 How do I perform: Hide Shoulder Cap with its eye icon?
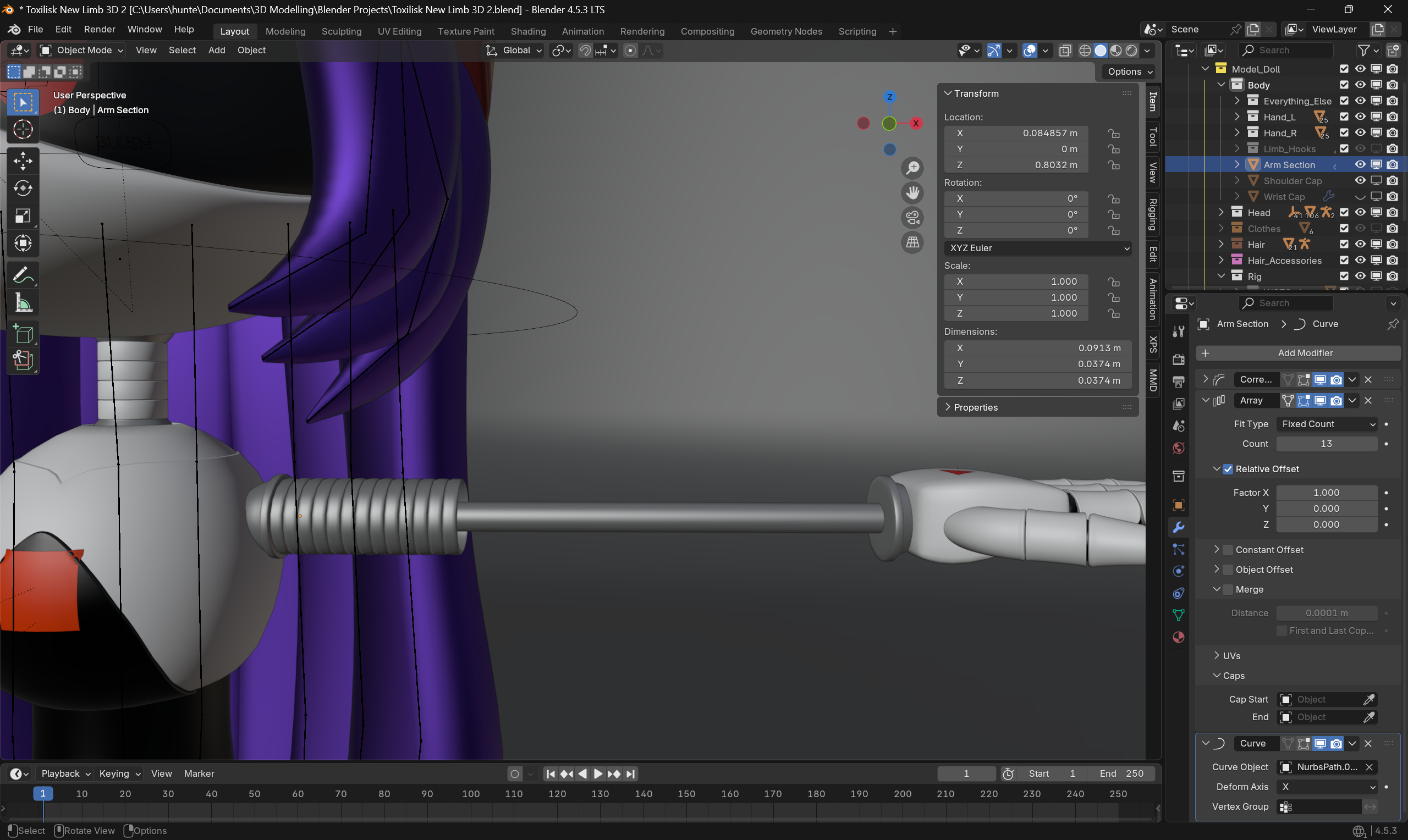[1360, 180]
